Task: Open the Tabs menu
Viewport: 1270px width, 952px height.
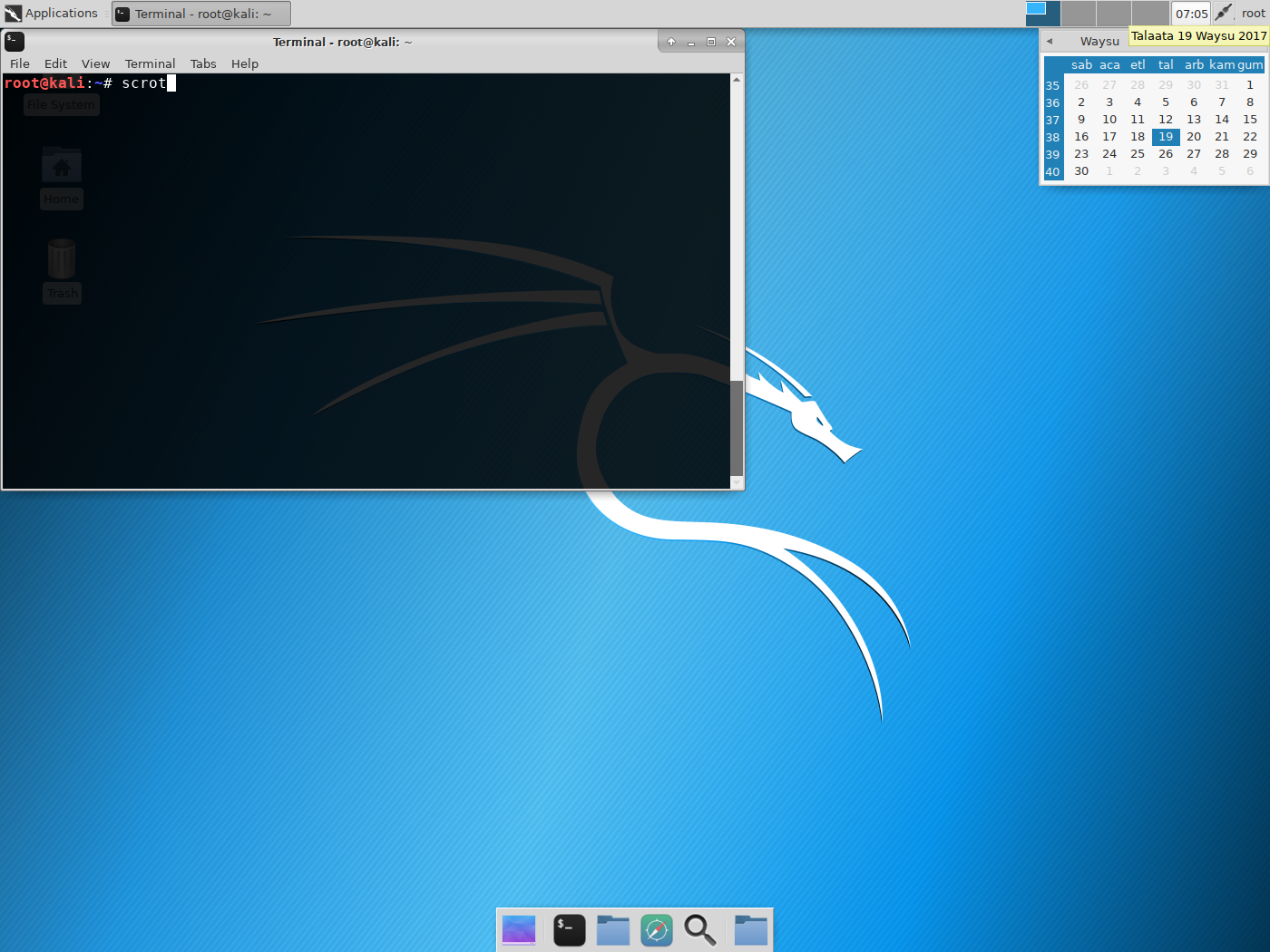Action: click(203, 63)
